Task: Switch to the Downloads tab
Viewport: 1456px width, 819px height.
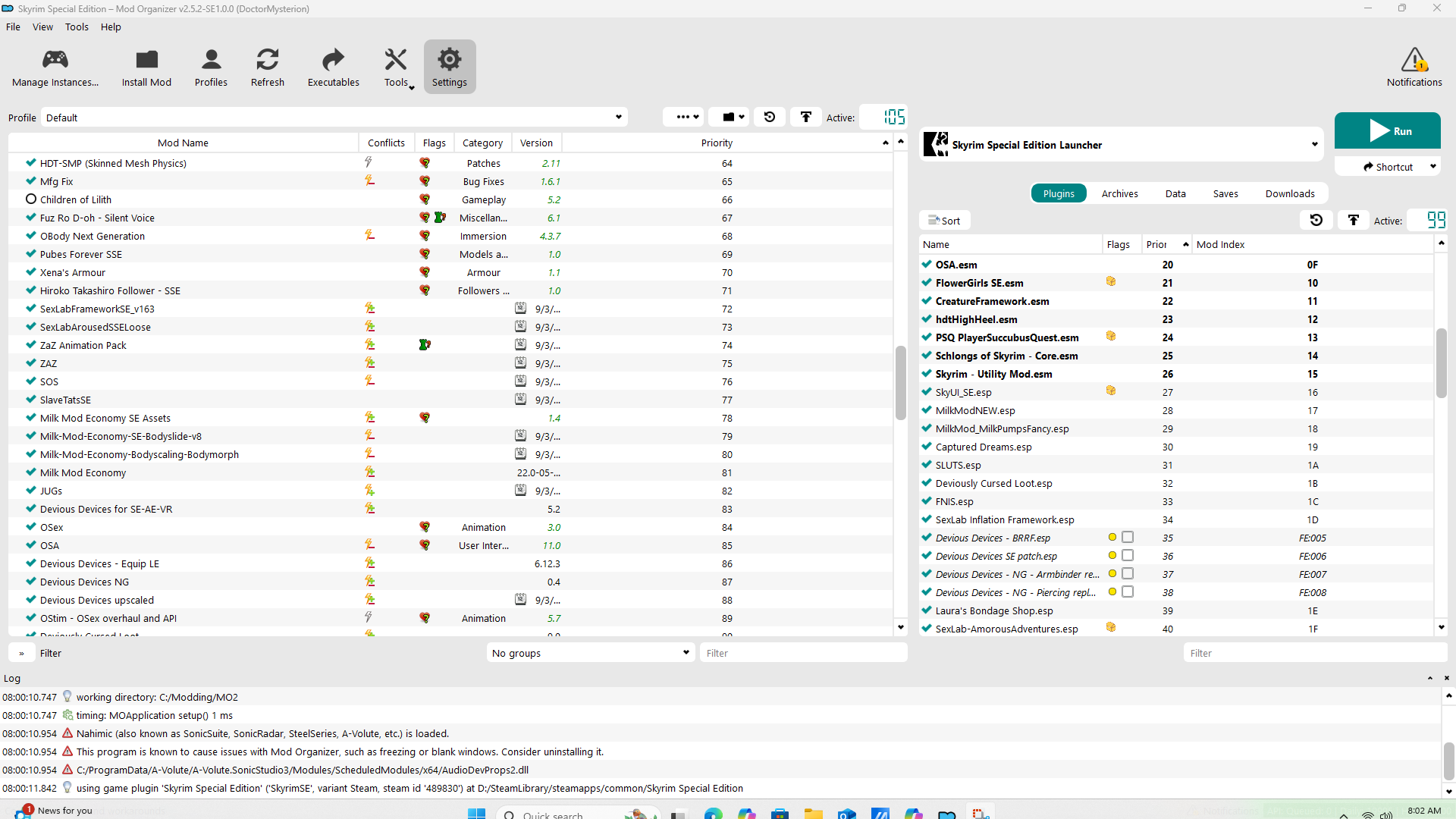Action: pyautogui.click(x=1289, y=193)
